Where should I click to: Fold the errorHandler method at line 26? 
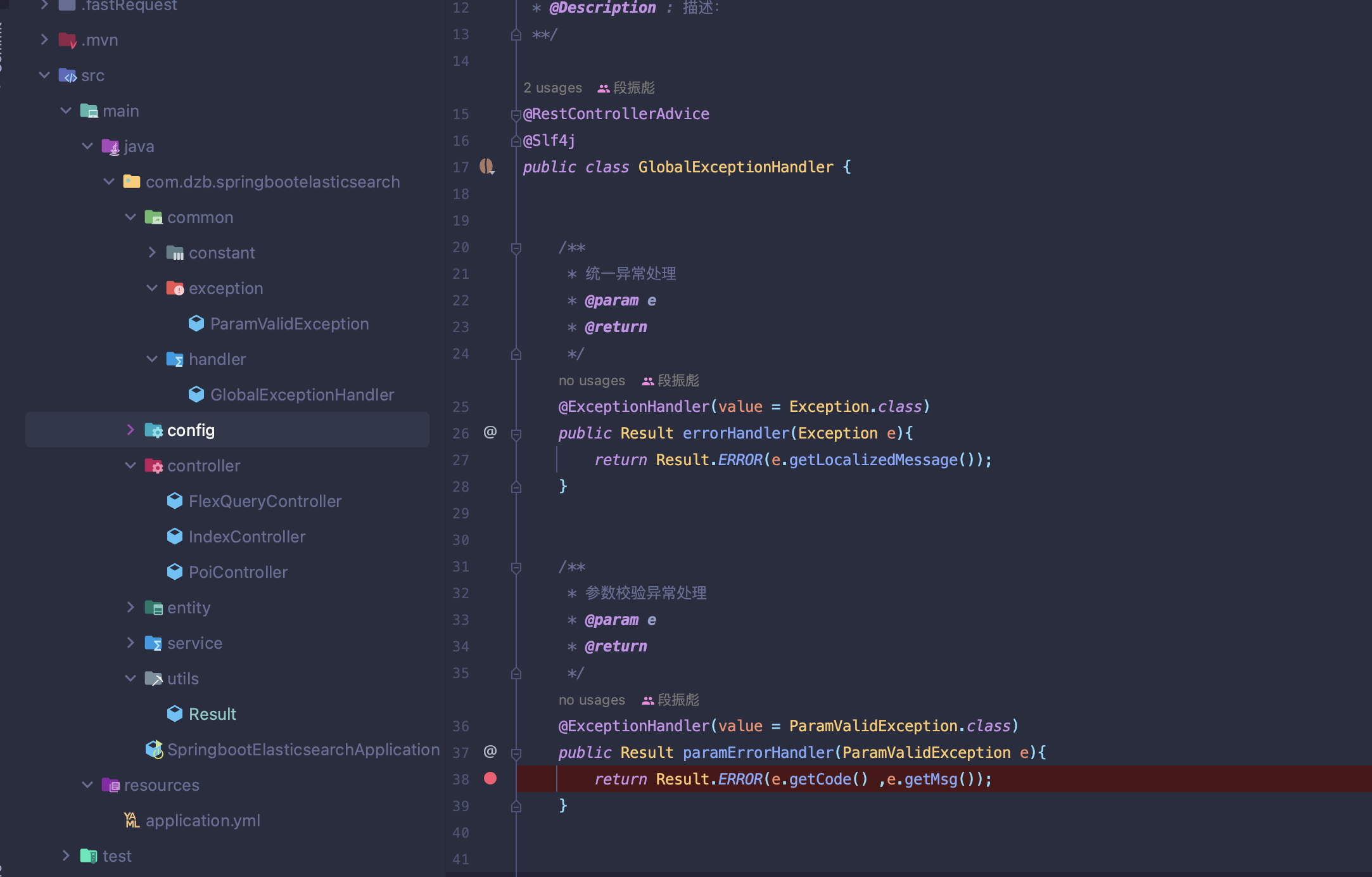point(516,434)
